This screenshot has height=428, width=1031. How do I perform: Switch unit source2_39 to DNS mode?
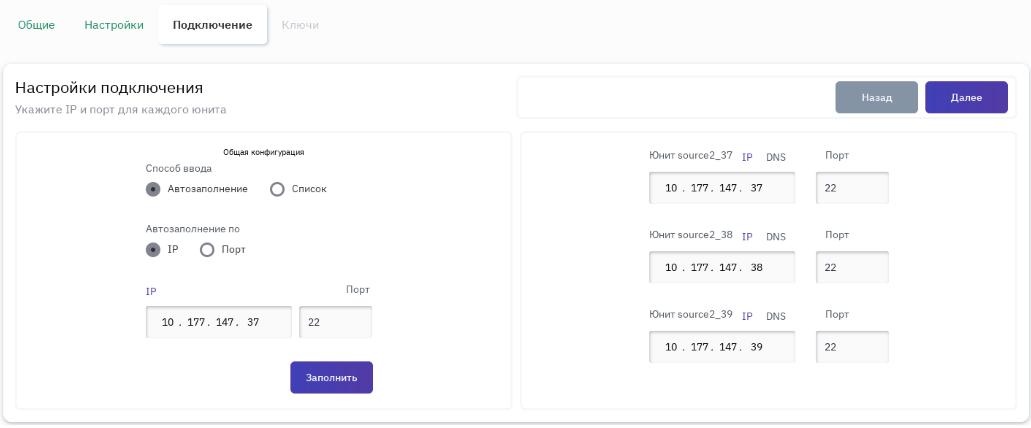click(776, 316)
